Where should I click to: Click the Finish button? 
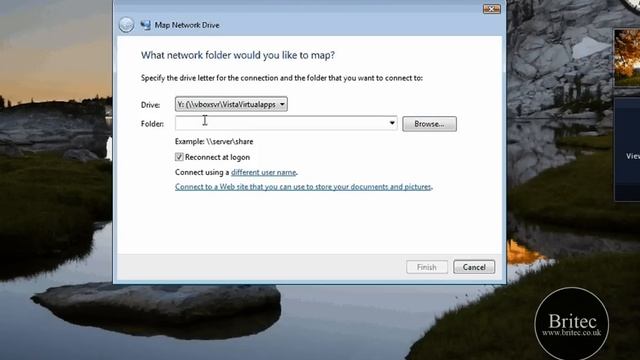tap(427, 267)
